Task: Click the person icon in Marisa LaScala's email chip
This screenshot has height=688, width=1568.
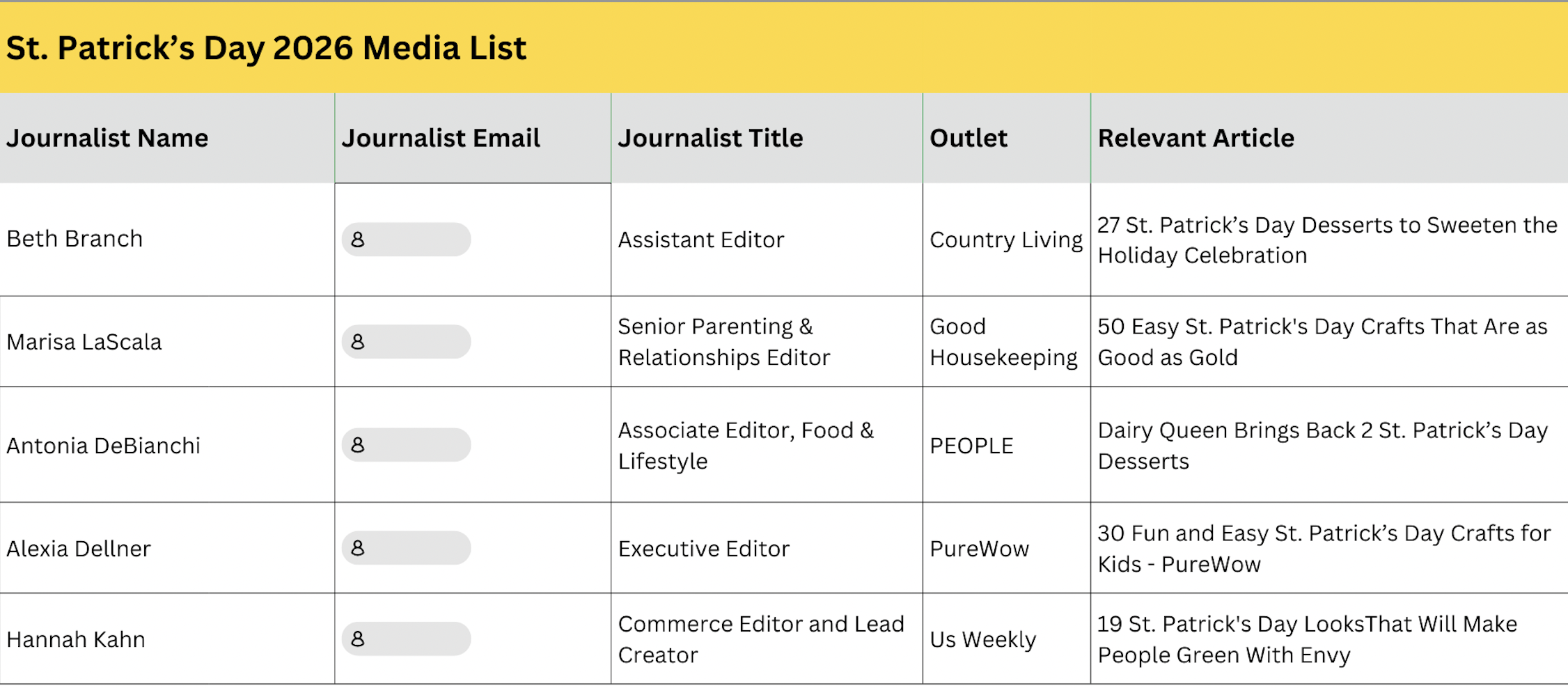Action: coord(358,342)
